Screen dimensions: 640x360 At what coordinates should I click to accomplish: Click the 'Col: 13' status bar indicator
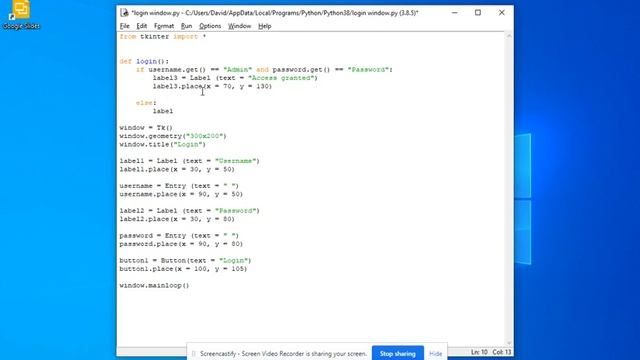pos(502,352)
